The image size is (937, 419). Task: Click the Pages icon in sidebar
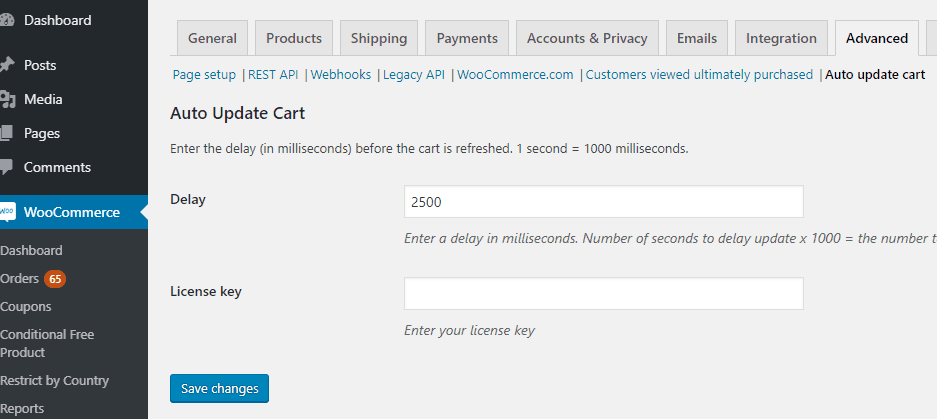point(5,133)
